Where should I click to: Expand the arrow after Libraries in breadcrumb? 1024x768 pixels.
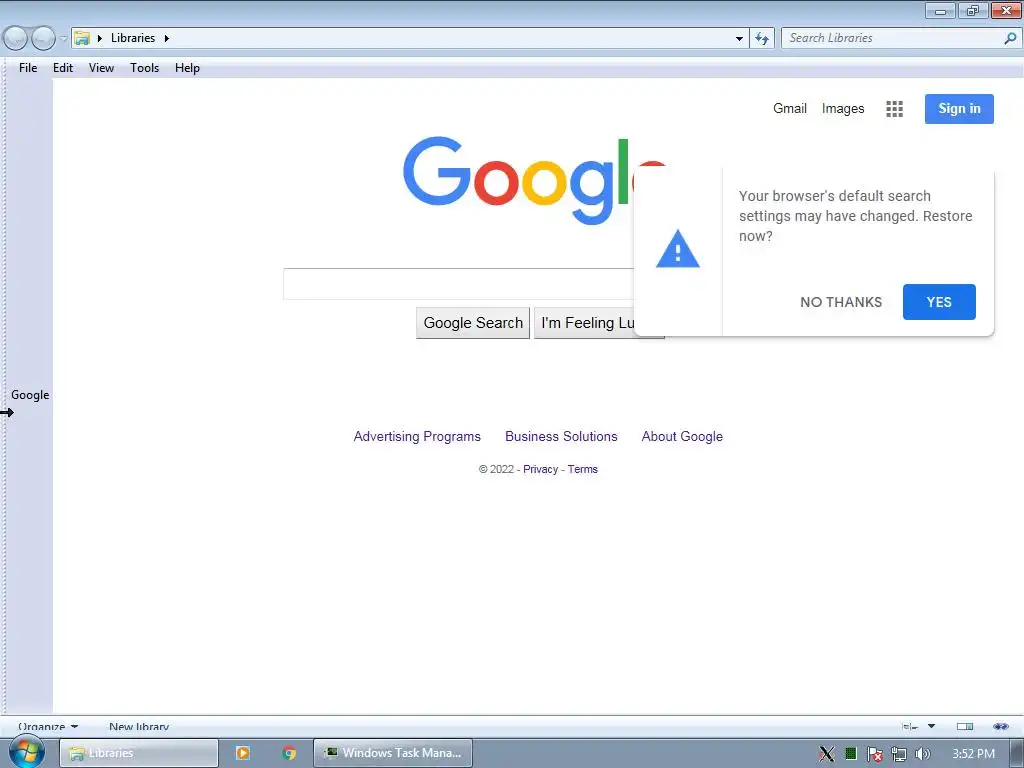click(167, 39)
